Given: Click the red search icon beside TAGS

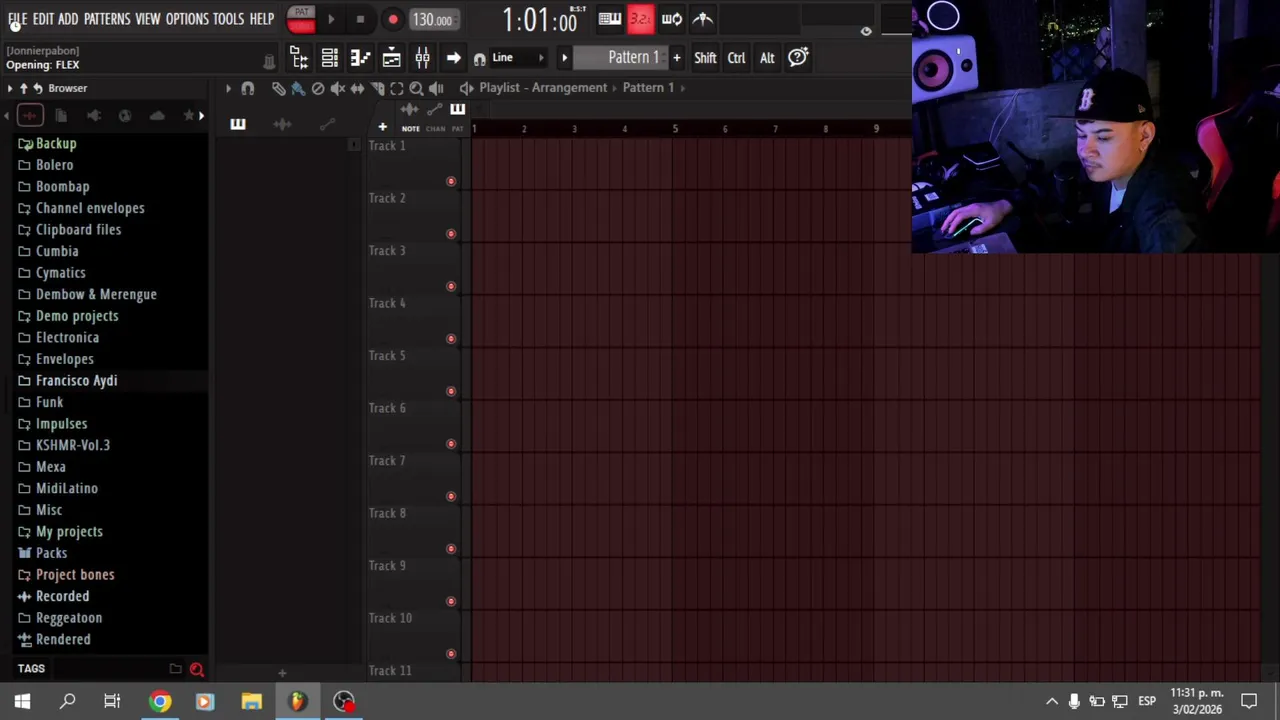Looking at the screenshot, I should coord(197,669).
